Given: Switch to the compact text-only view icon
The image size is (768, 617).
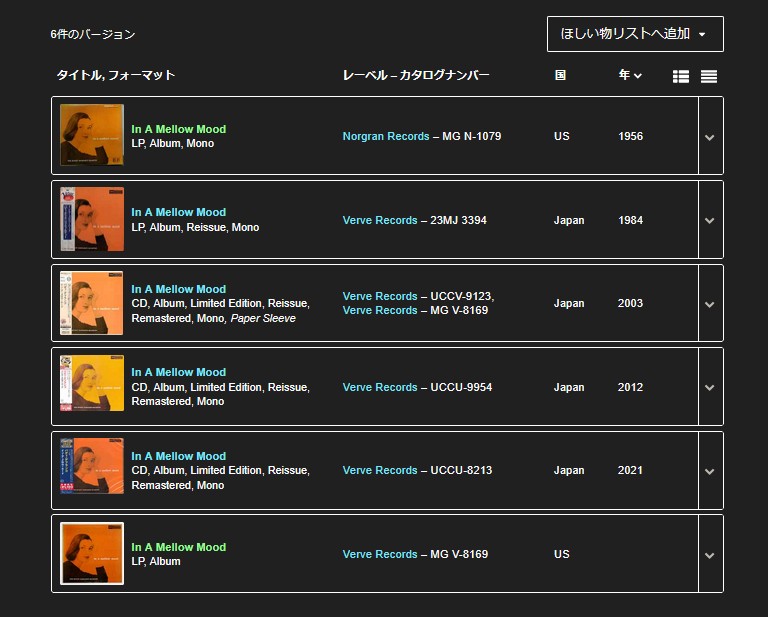Looking at the screenshot, I should pos(709,76).
